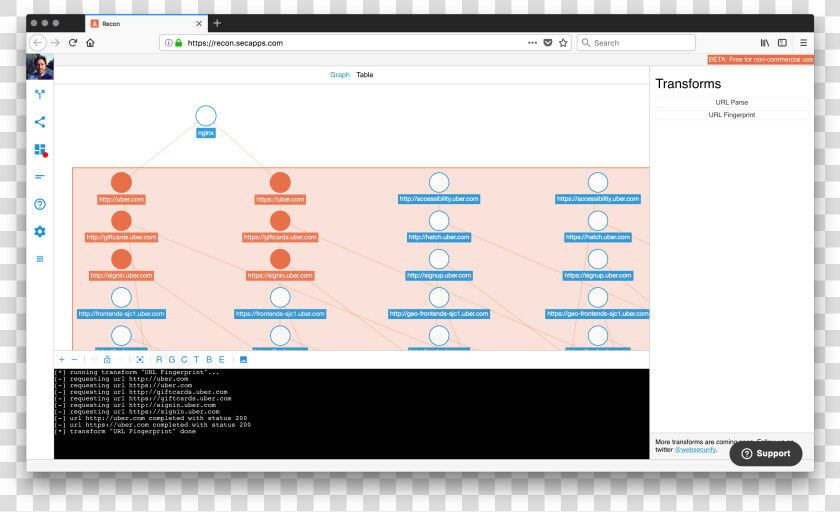
Task: Open the Support chat button
Action: pyautogui.click(x=766, y=454)
